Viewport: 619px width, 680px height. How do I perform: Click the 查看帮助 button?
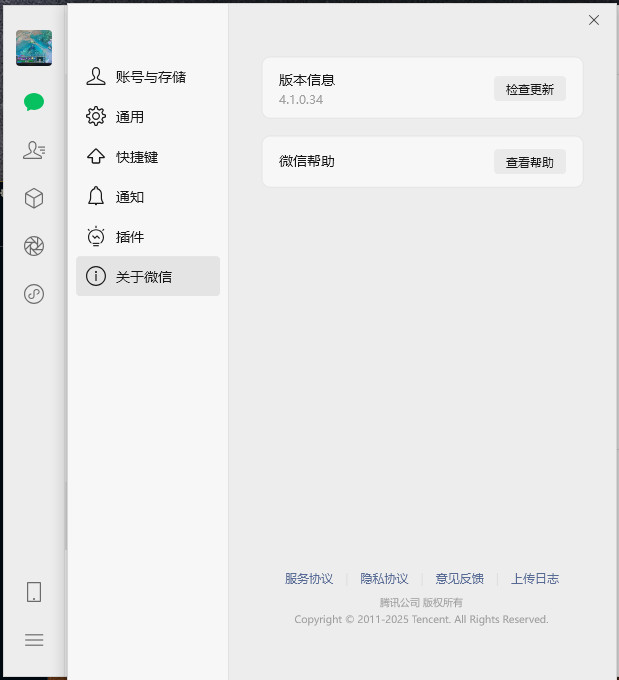(x=529, y=162)
